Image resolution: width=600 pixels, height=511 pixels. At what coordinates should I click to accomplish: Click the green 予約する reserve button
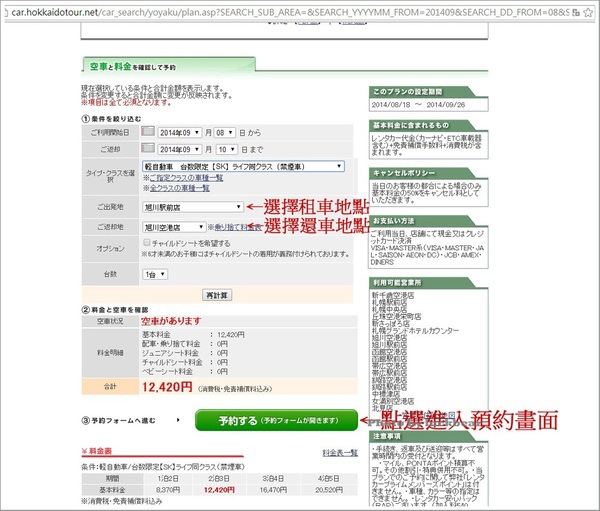tap(276, 420)
